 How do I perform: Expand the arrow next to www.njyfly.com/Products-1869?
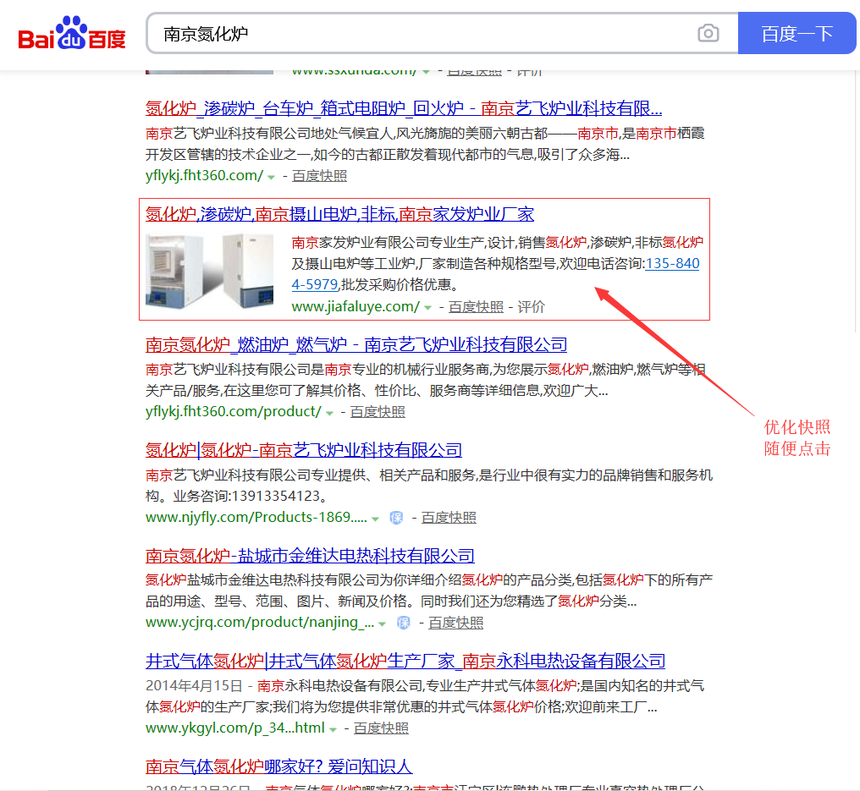click(x=375, y=519)
